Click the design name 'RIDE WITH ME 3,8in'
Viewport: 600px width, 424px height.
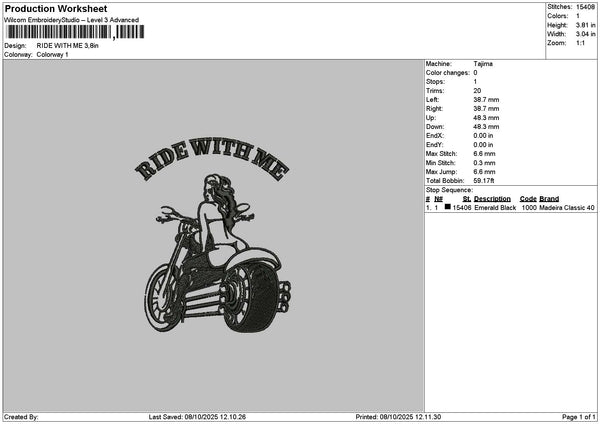67,46
